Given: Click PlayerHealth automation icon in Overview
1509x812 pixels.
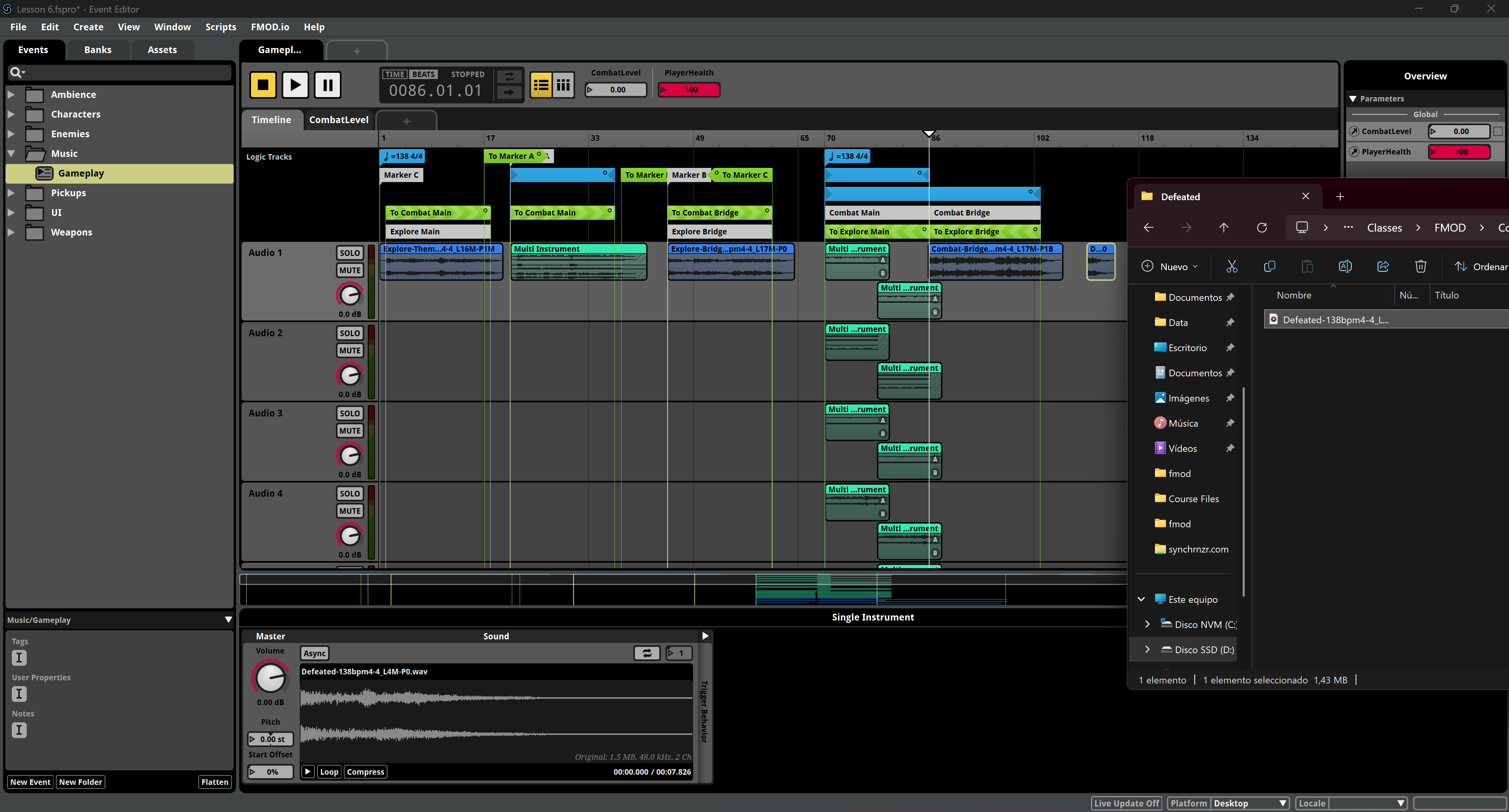Looking at the screenshot, I should pyautogui.click(x=1354, y=152).
